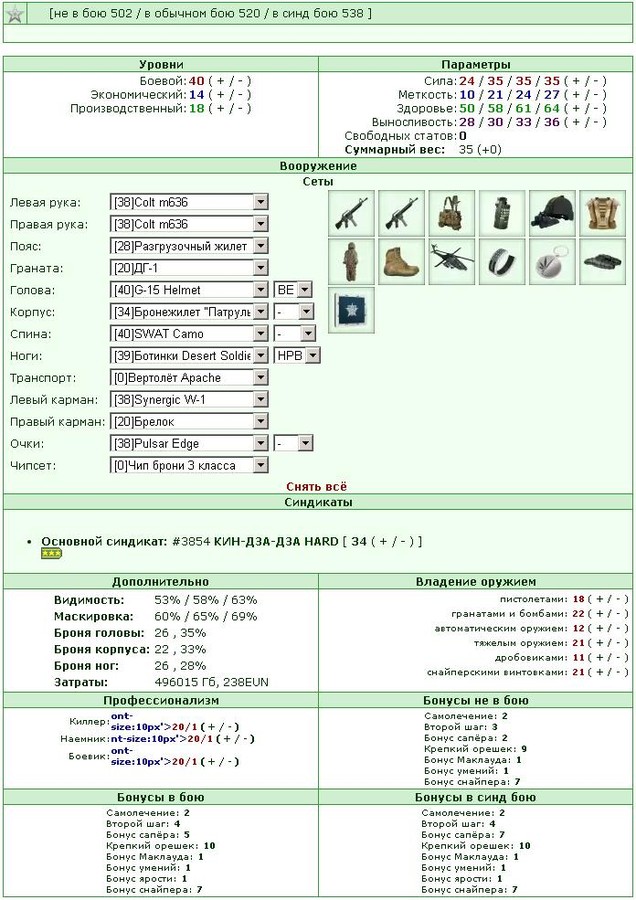Click the Свободных статов value 0
This screenshot has height=900, width=636.
pos(463,136)
